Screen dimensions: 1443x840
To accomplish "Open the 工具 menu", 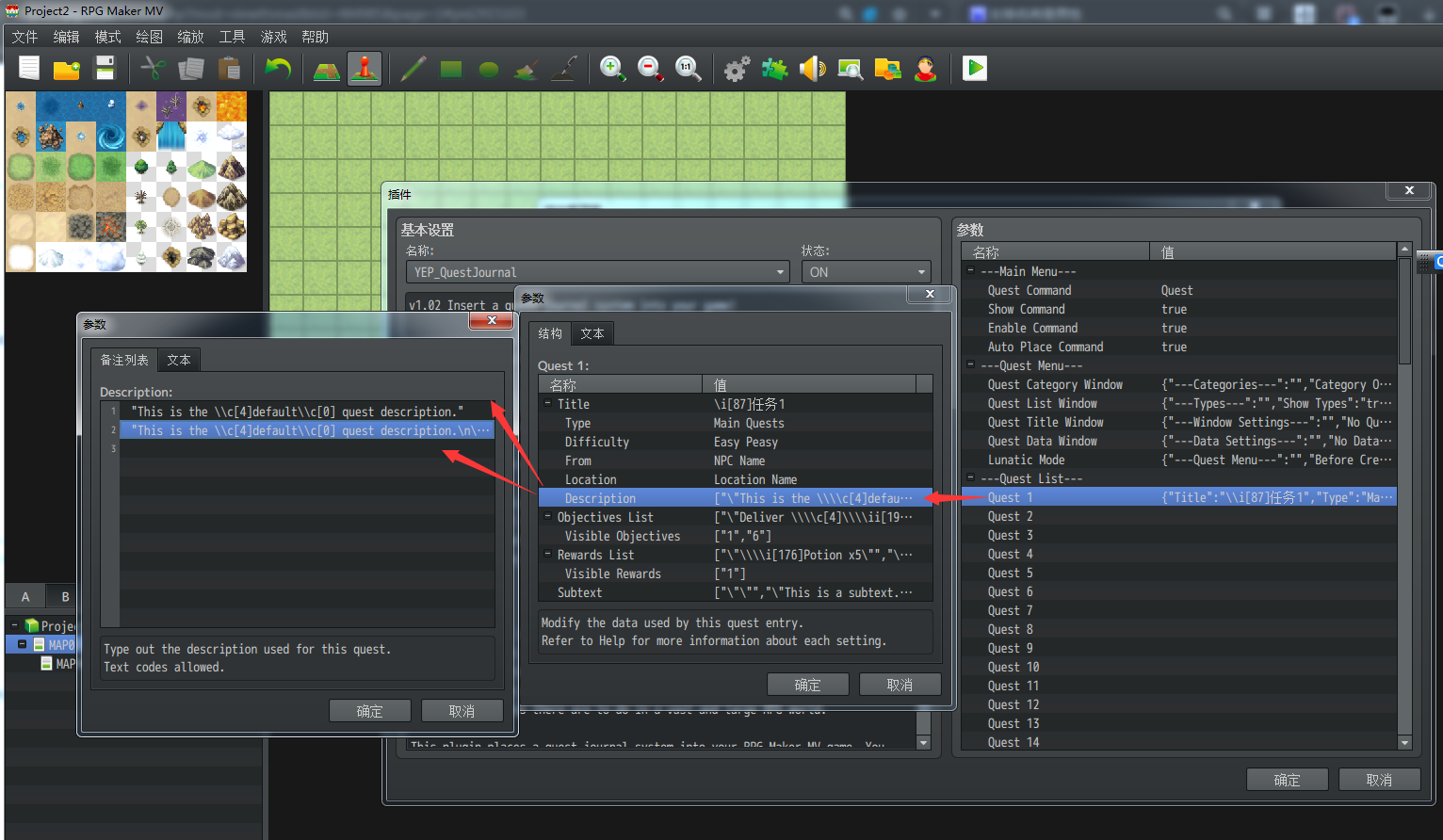I will 232,37.
